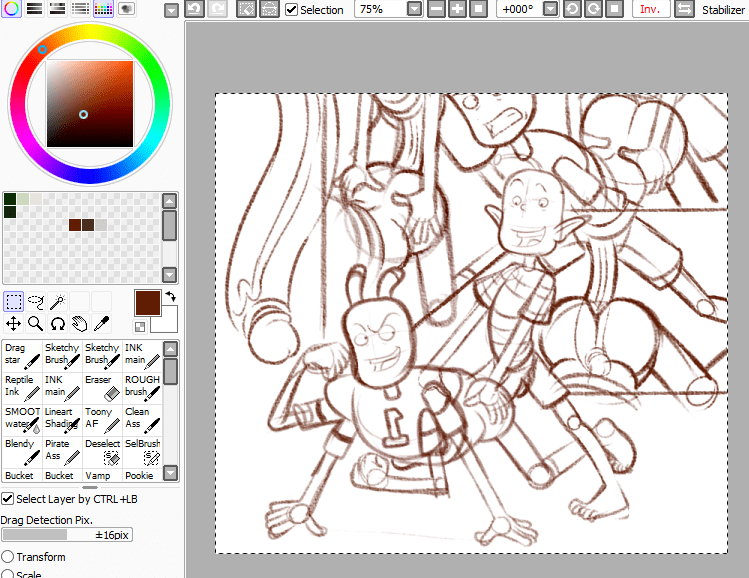Select the hand pan tool
Screen dimensions: 749x578
click(x=80, y=324)
